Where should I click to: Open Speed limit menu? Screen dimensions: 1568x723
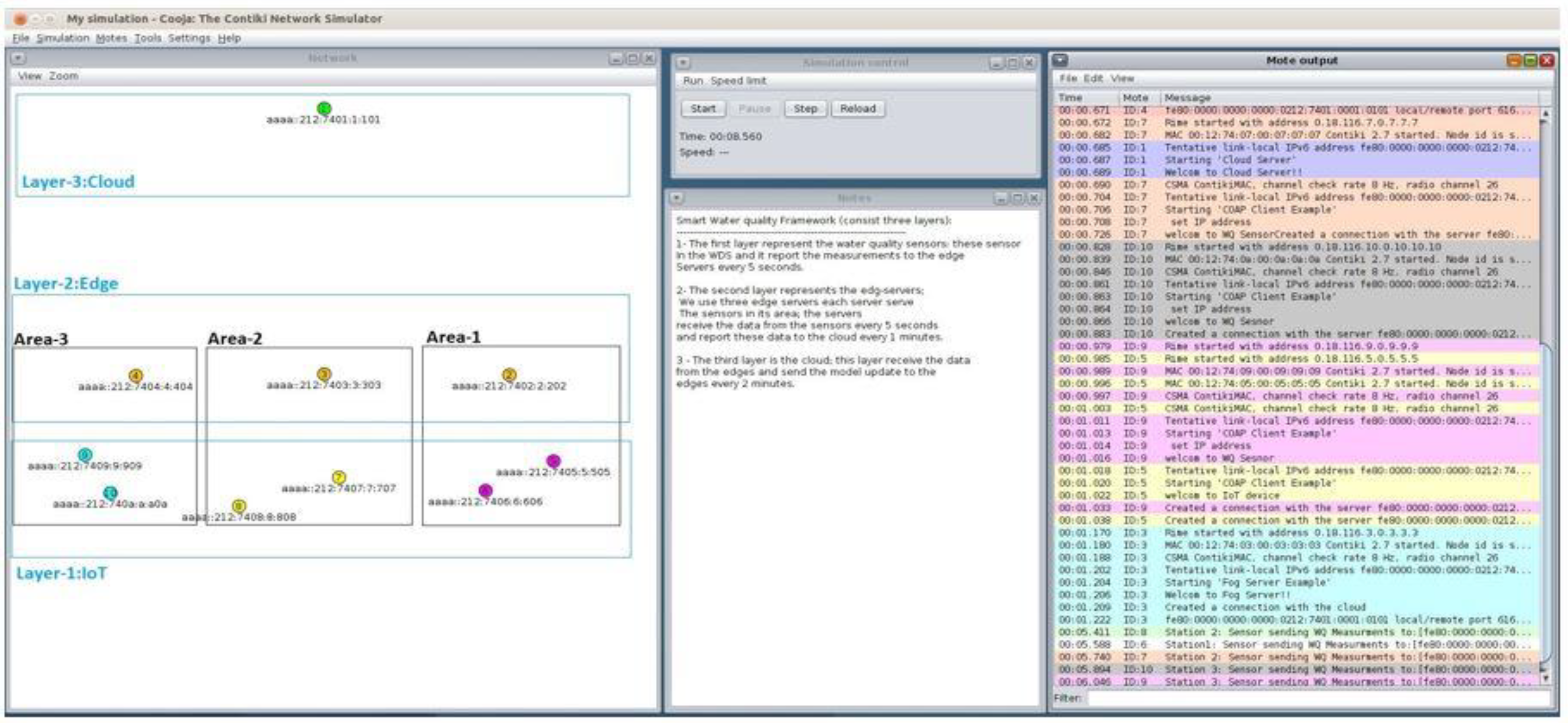coord(738,80)
